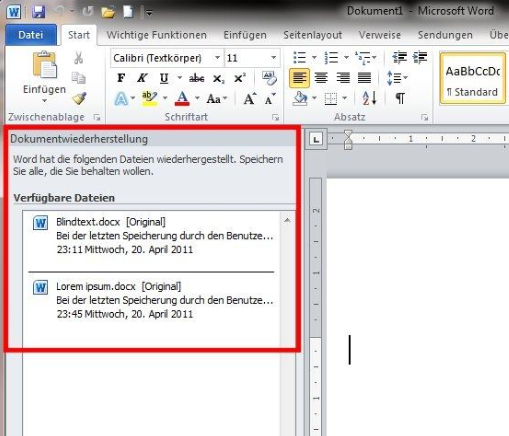Toggle underline formatting (U)
The width and height of the screenshot is (509, 436).
[x=164, y=78]
